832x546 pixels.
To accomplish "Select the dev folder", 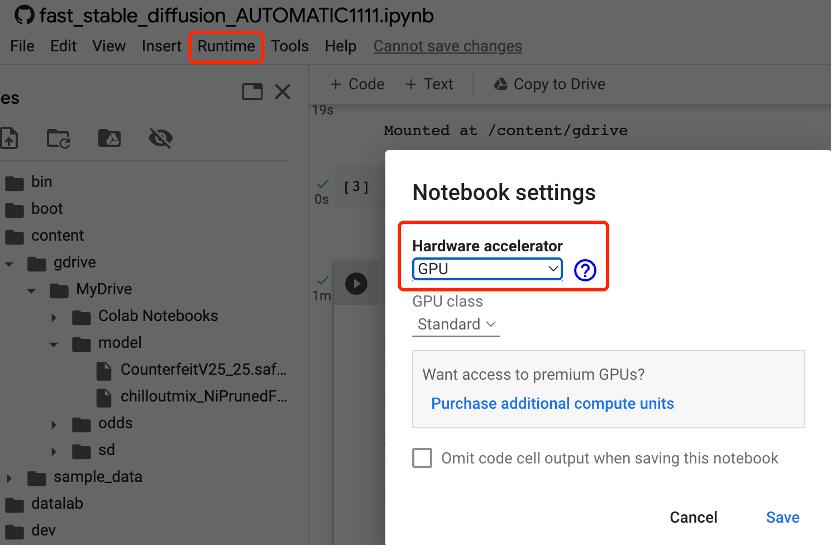I will (x=30, y=531).
